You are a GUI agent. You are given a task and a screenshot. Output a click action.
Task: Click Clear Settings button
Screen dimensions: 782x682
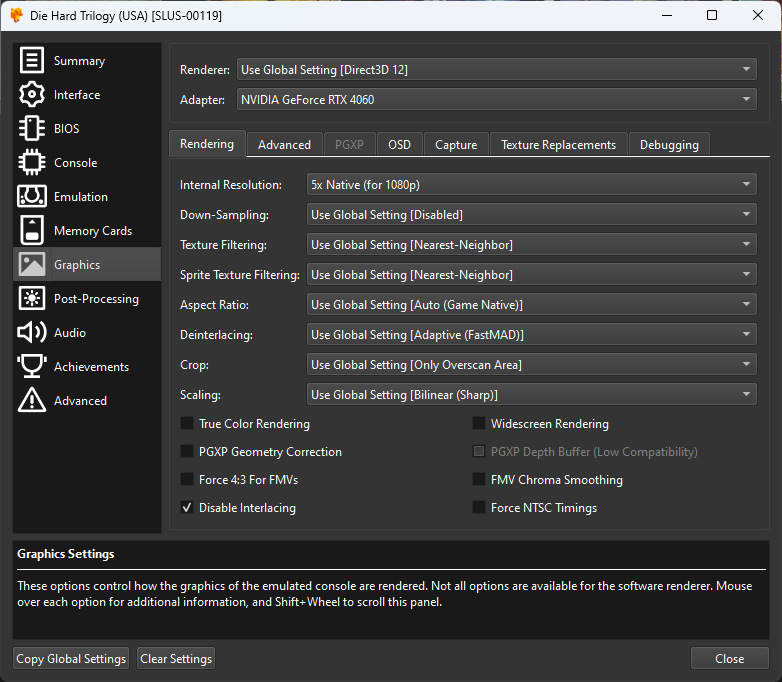[176, 659]
